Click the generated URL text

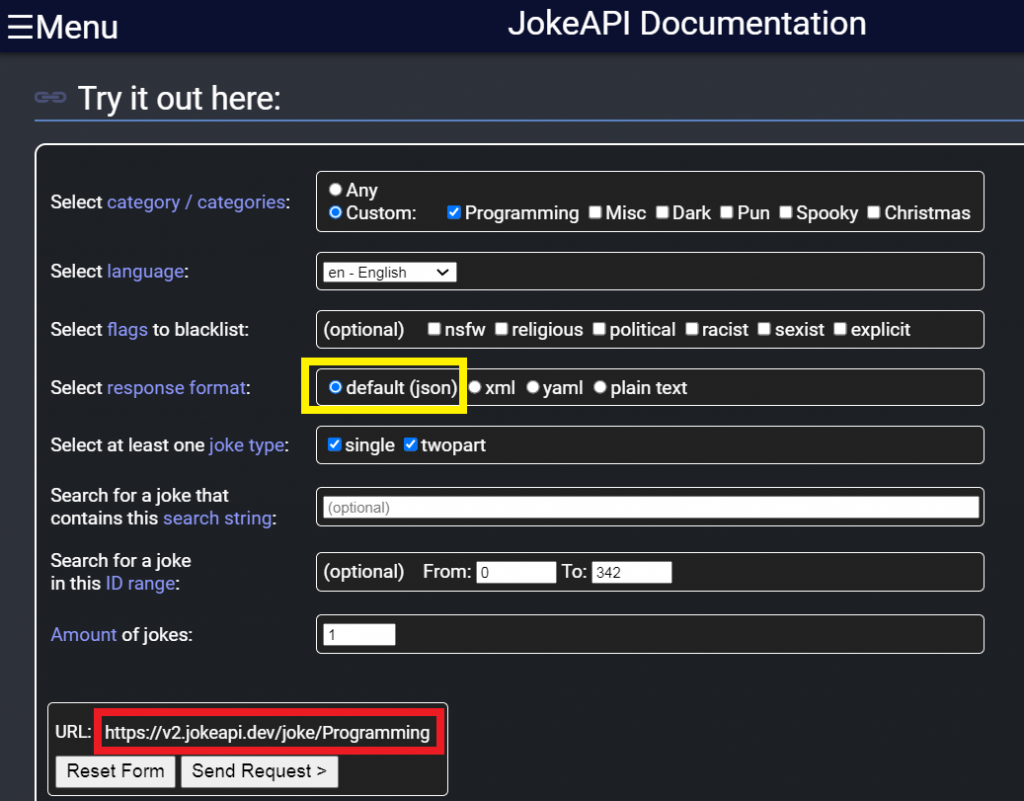click(267, 732)
